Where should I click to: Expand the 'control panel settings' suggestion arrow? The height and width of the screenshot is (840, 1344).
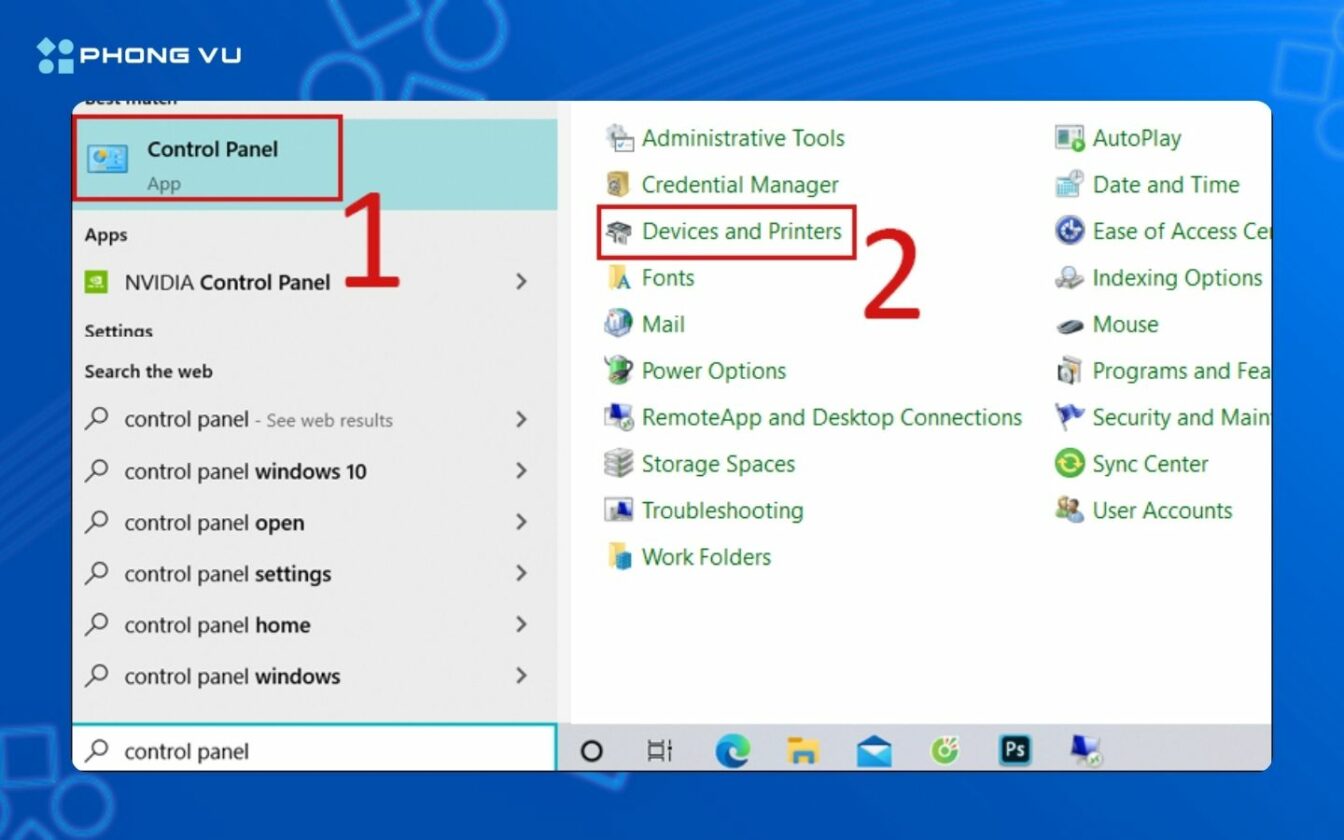click(521, 573)
